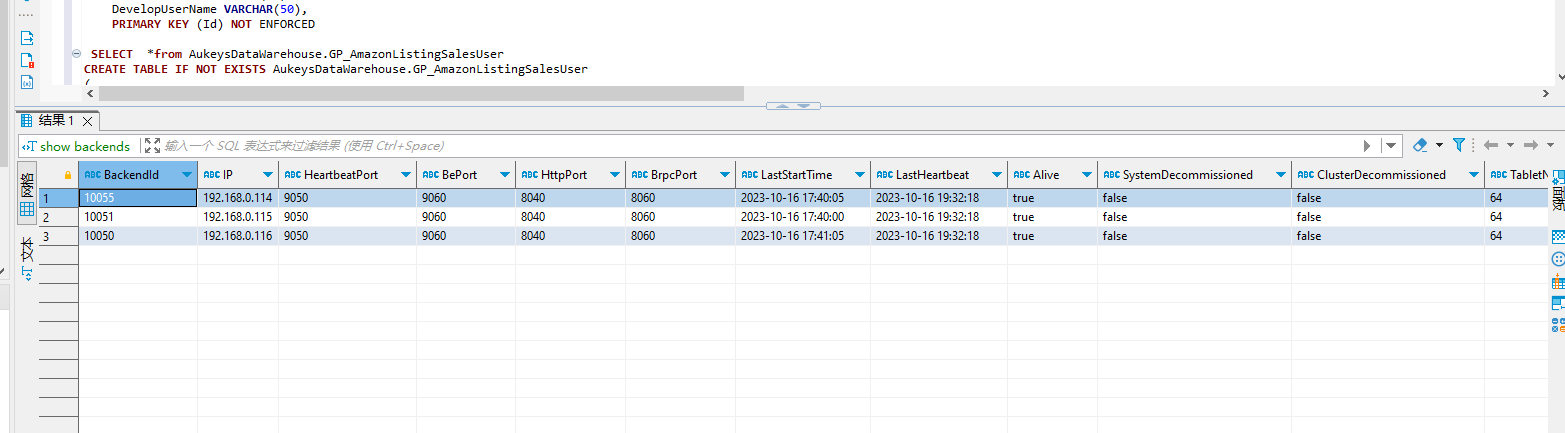Collapse the SELECT statement fold marker
Image resolution: width=1565 pixels, height=433 pixels.
click(x=76, y=53)
